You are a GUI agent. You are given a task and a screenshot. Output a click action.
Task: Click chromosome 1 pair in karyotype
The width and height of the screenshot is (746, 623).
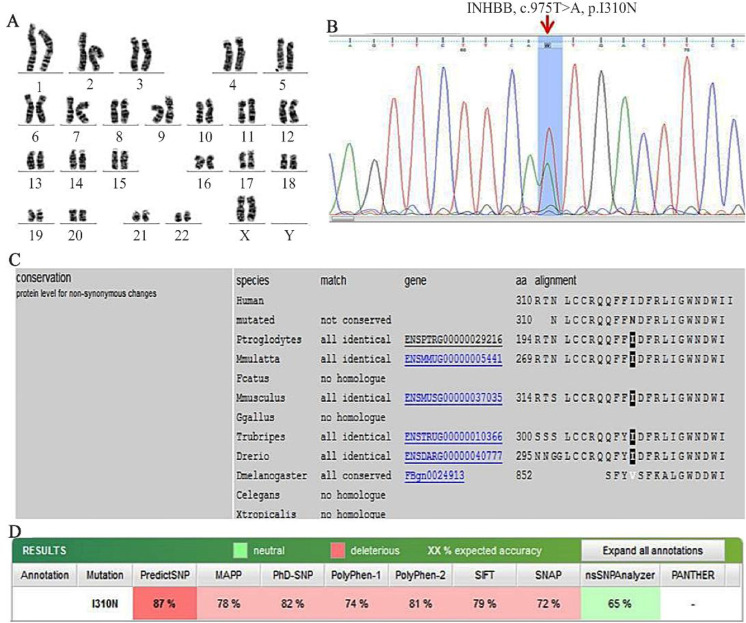coord(40,49)
